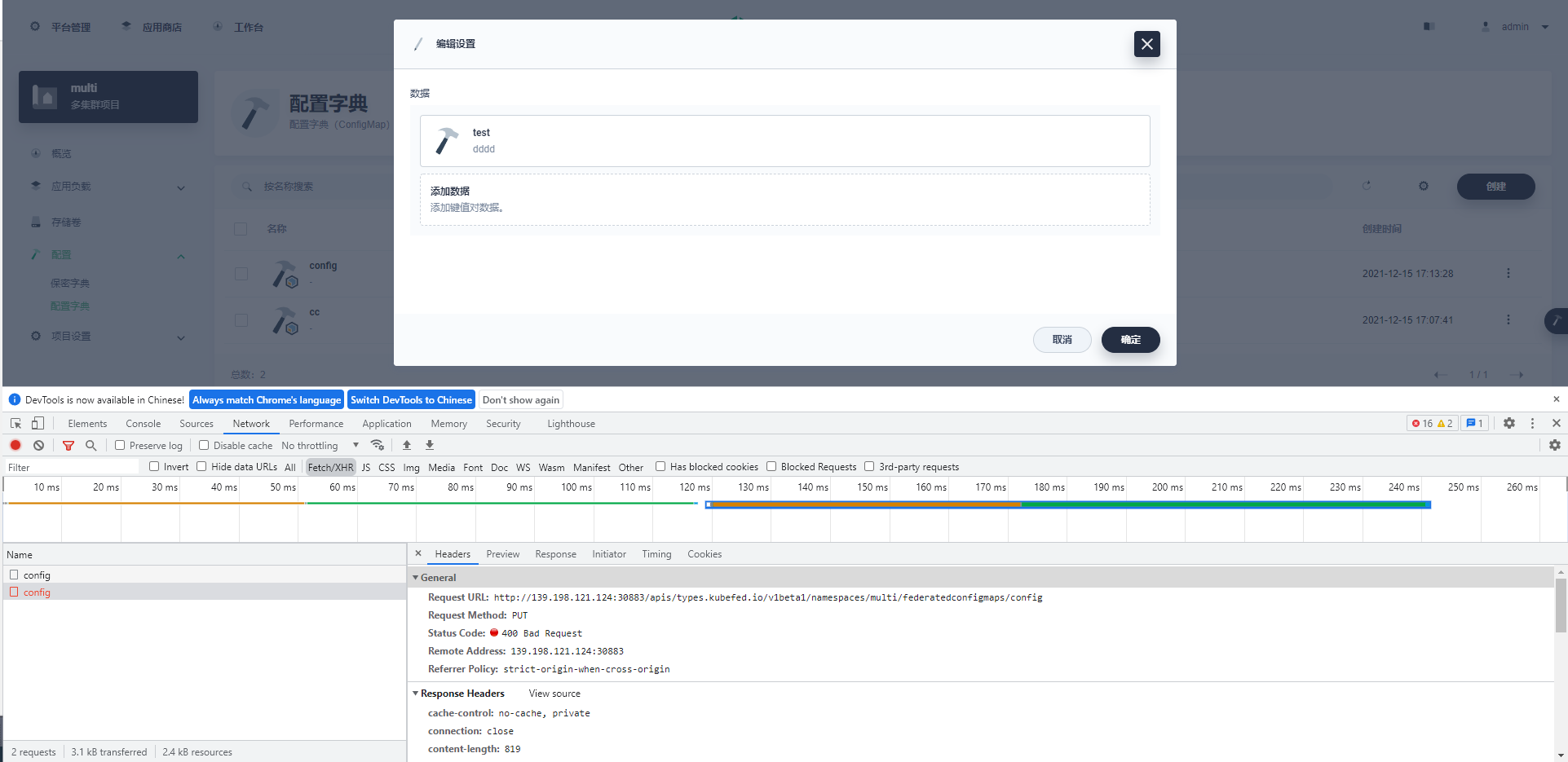
Task: Dismiss the DevTools language info bar
Action: pyautogui.click(x=1556, y=399)
